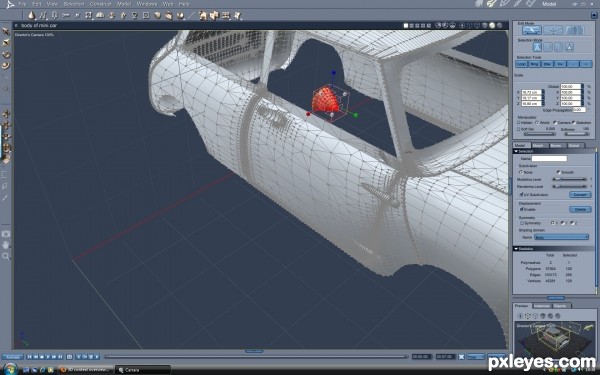This screenshot has width=600, height=375.
Task: Click the grid layout tool icon in top toolbar
Action: [226, 15]
